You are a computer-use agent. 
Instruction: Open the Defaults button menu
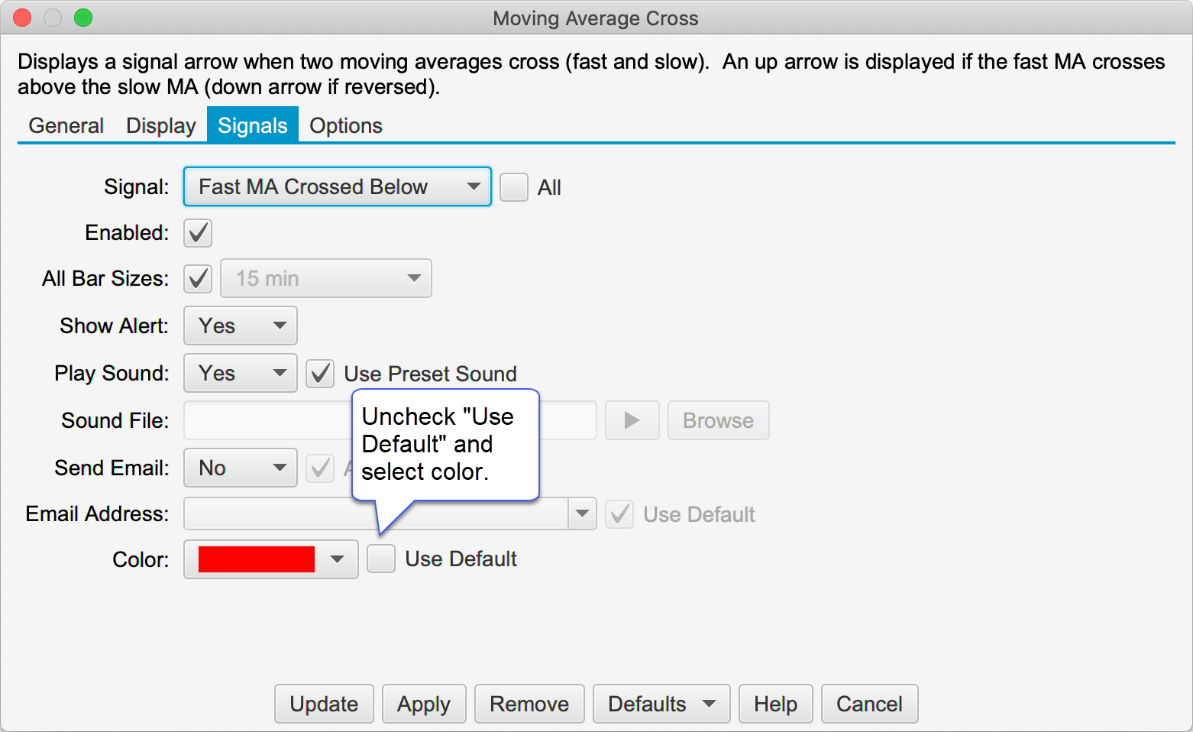coord(661,704)
